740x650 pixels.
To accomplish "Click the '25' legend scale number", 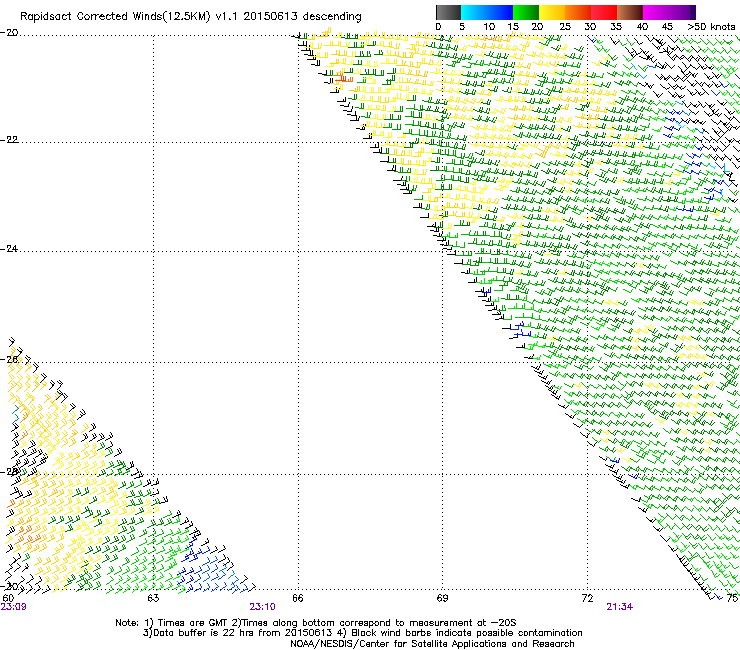I will pos(564,27).
